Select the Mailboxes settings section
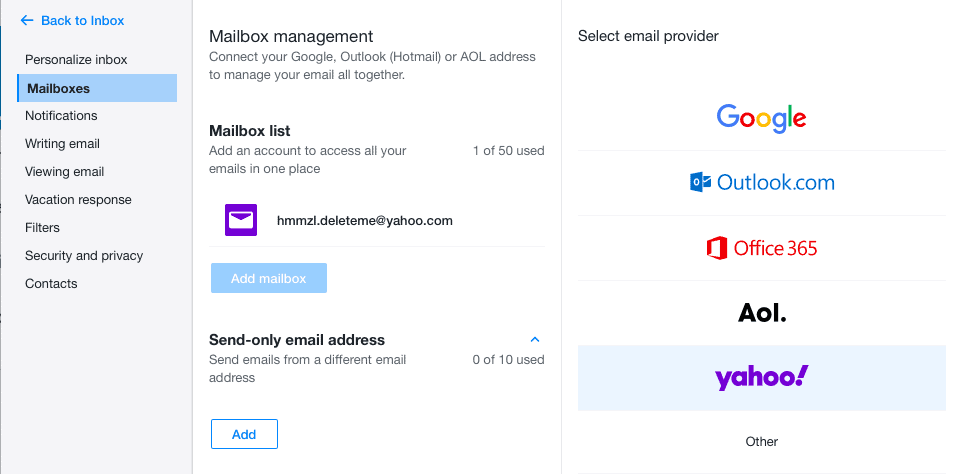The image size is (961, 474). click(97, 88)
